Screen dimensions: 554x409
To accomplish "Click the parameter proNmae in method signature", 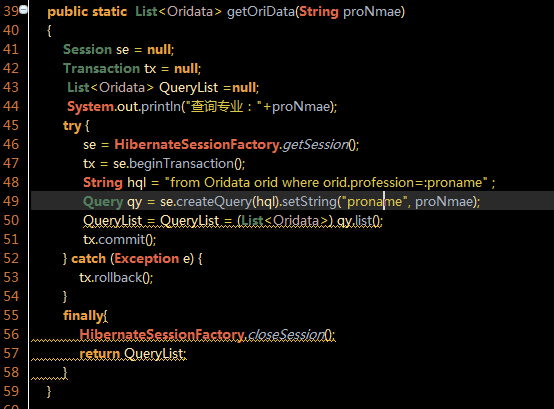I will pyautogui.click(x=372, y=12).
